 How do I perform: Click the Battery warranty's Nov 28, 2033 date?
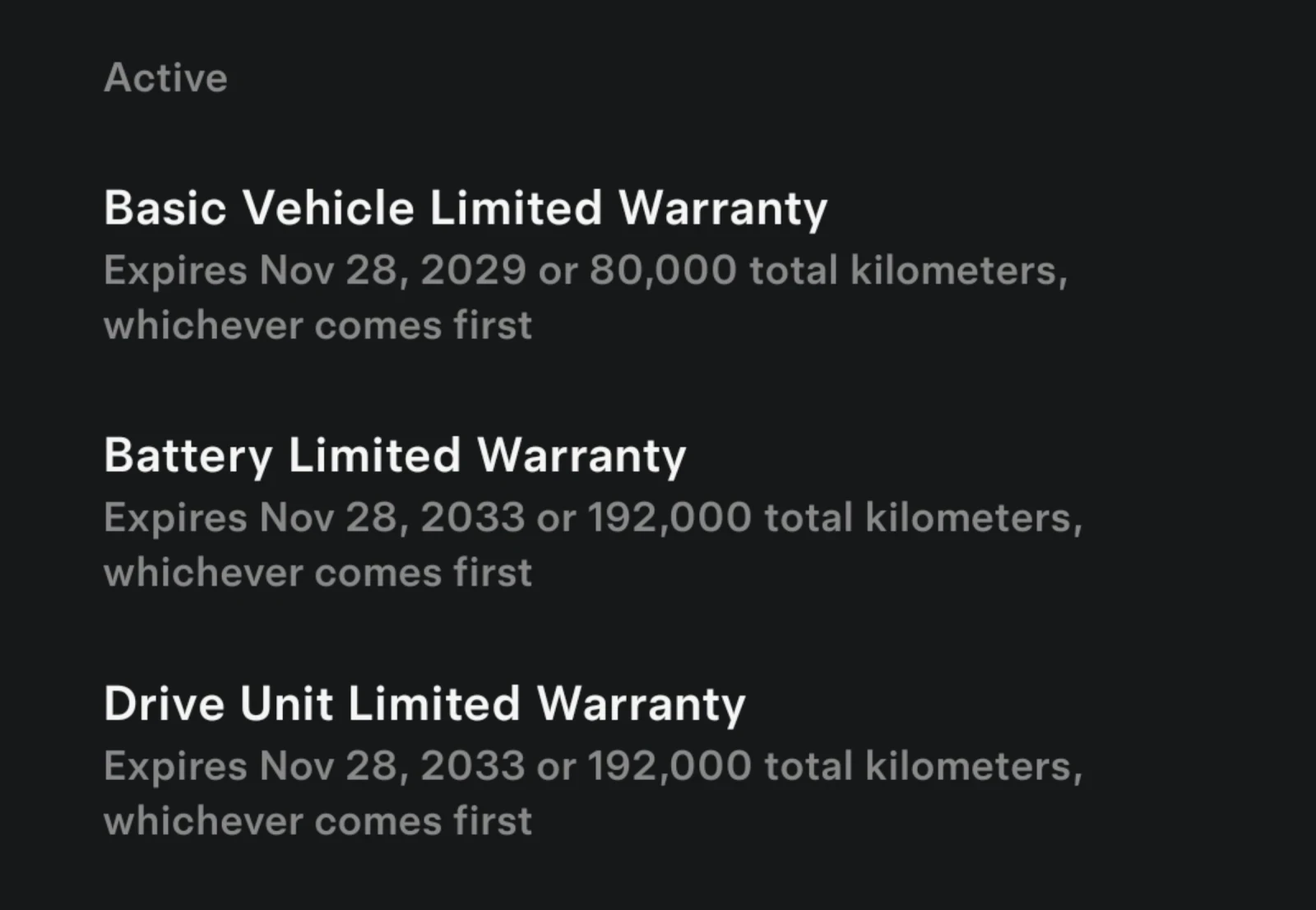tap(392, 518)
